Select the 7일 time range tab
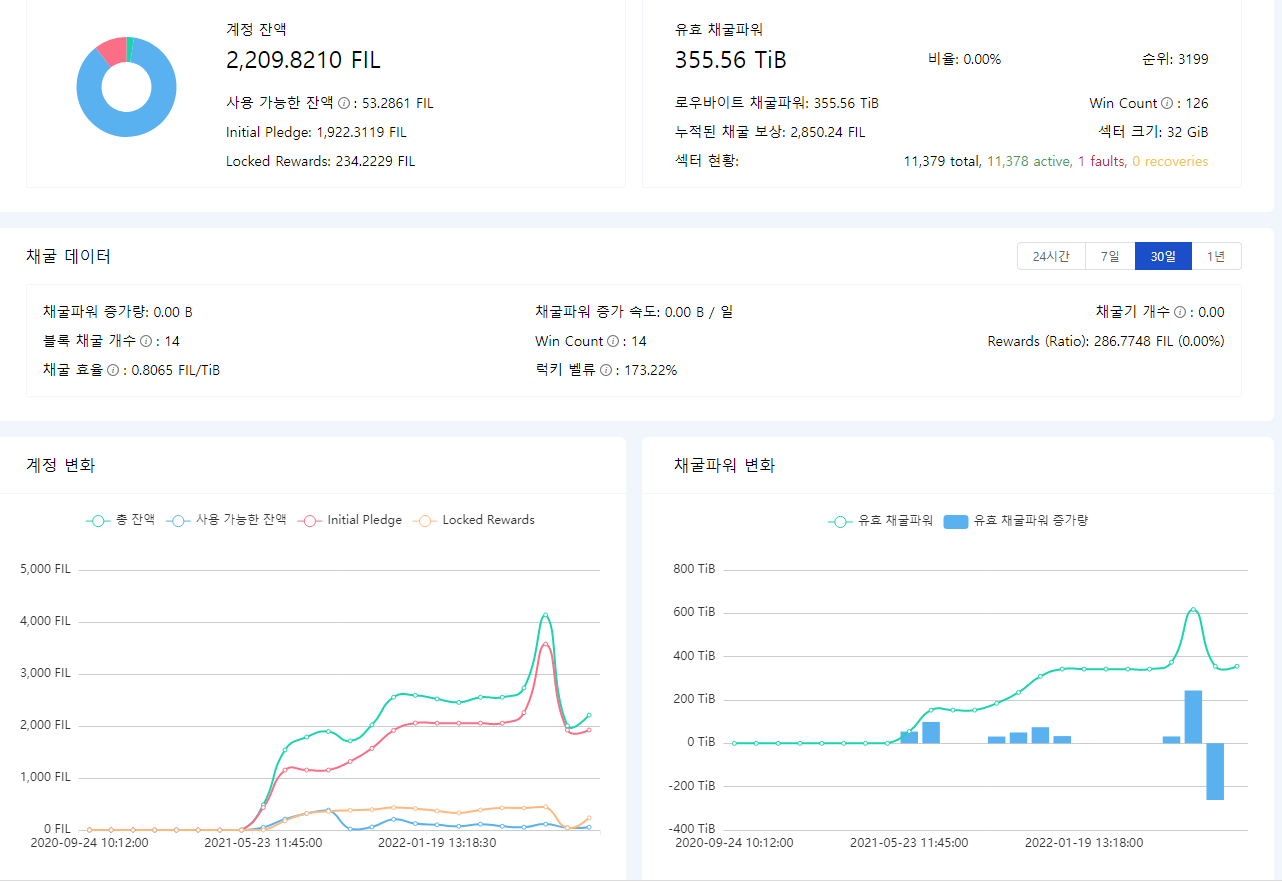The image size is (1282, 882). click(1110, 257)
